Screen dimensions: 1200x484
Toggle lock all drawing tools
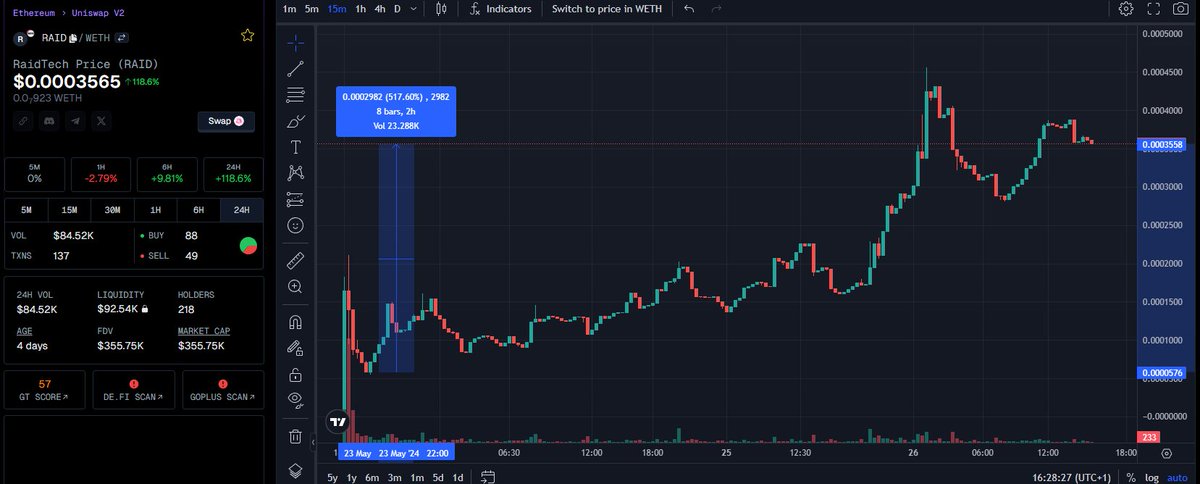295,375
